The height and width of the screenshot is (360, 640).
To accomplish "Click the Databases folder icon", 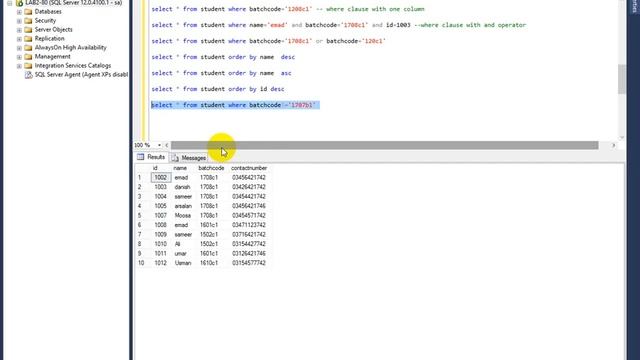I will point(28,12).
